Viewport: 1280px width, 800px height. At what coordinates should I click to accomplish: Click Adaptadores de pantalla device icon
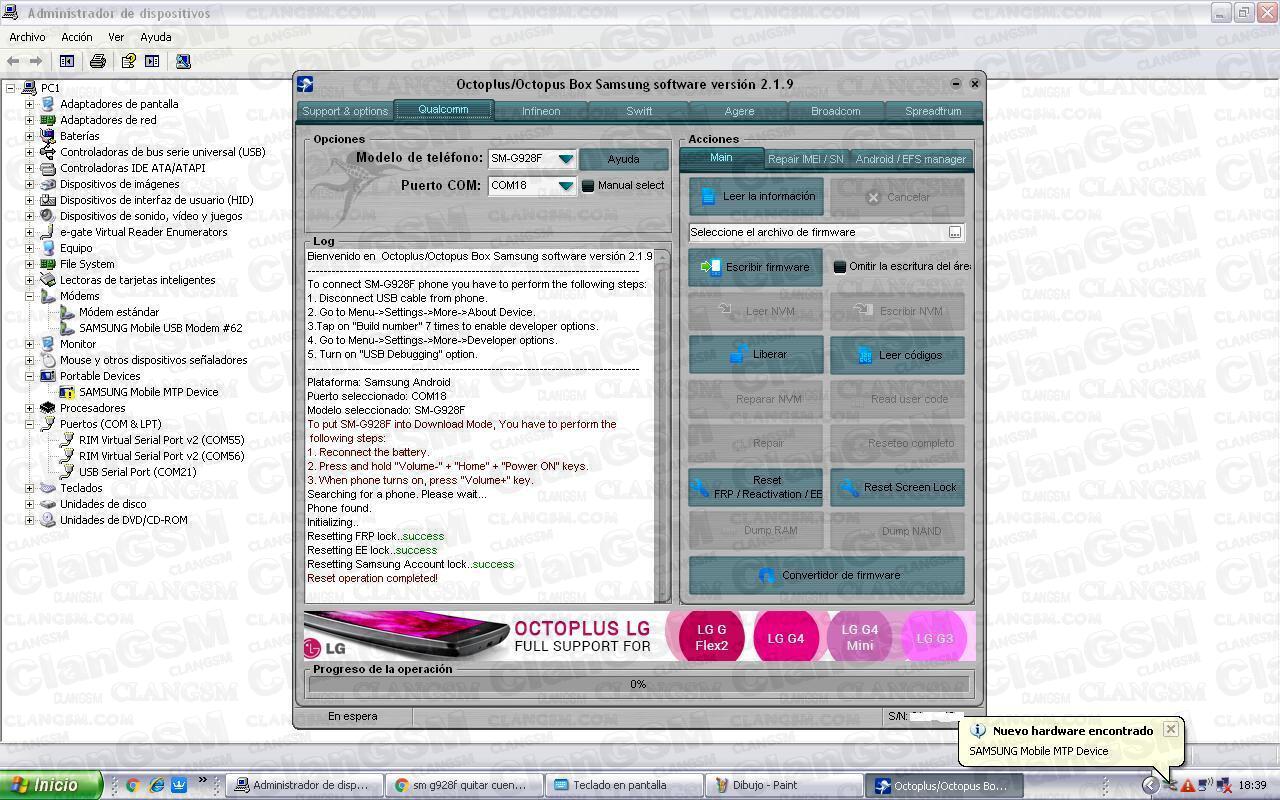(x=47, y=104)
